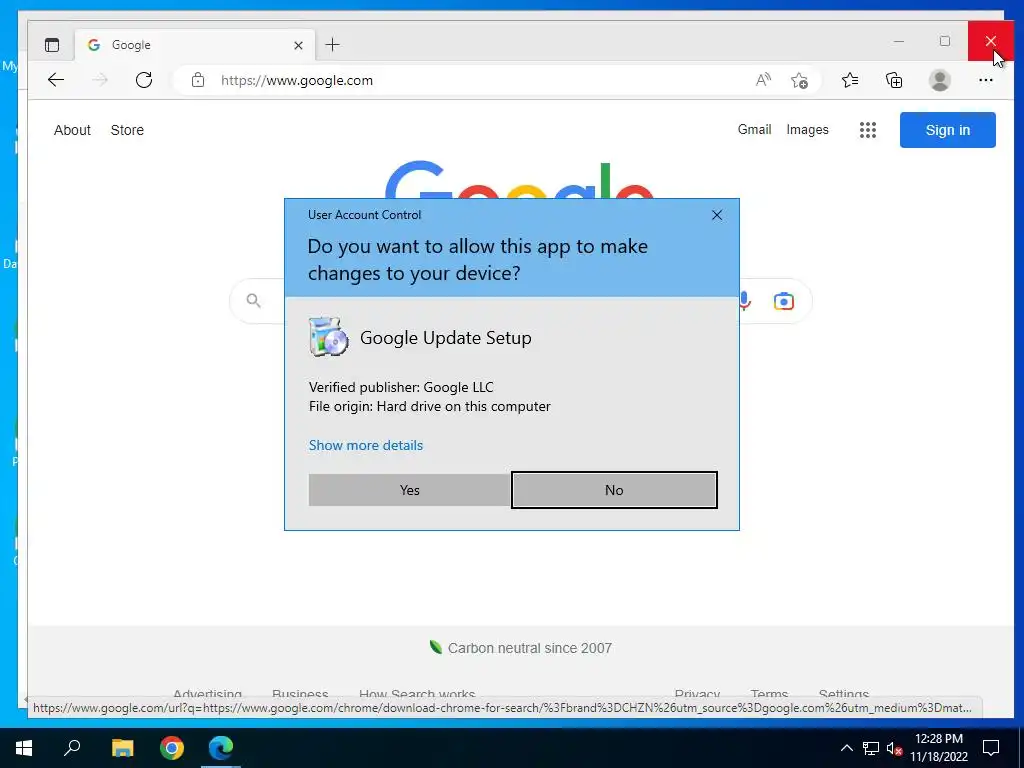Open Read aloud icon in address bar

763,80
